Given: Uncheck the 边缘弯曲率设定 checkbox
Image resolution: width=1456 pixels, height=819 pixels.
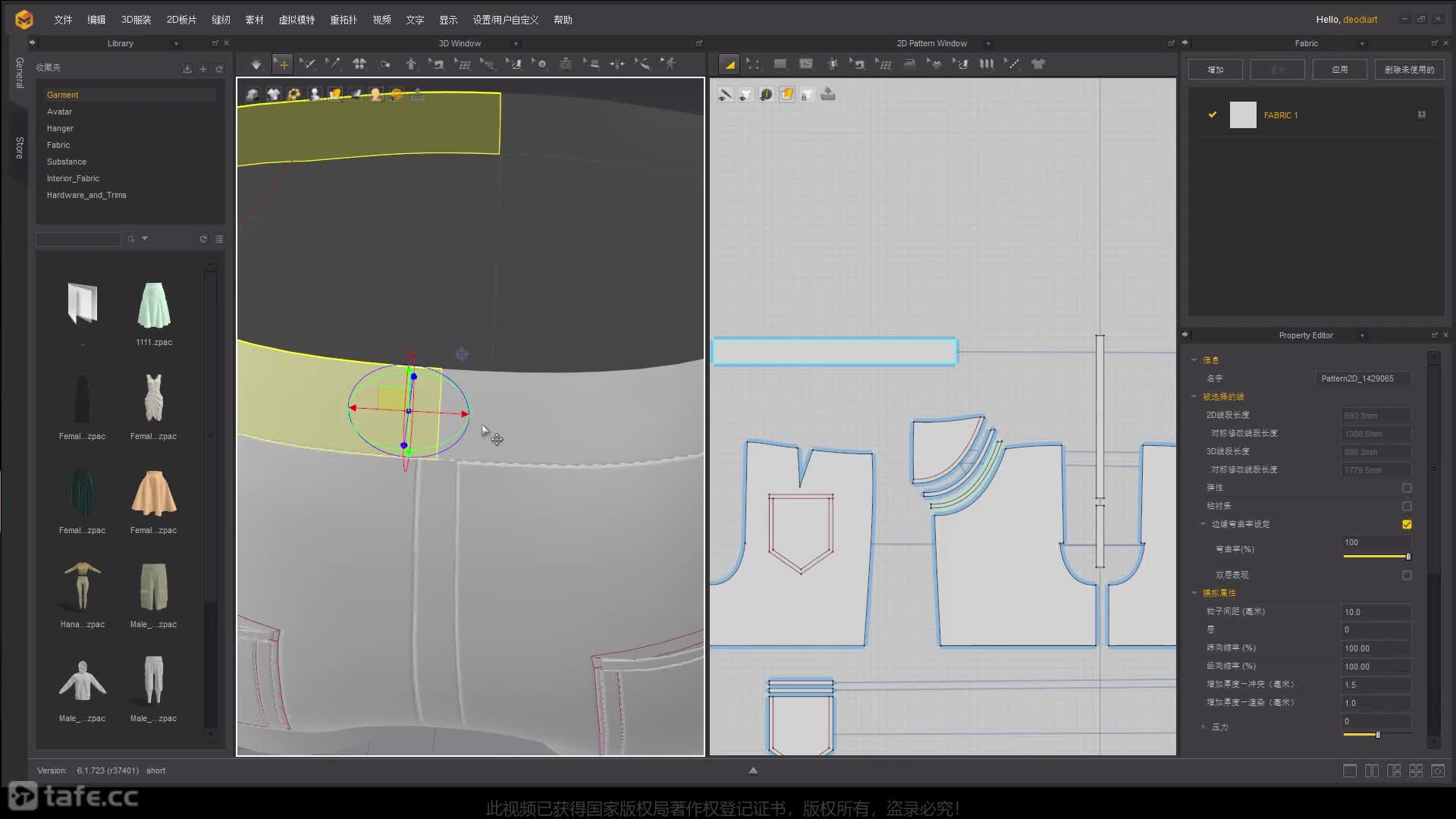Looking at the screenshot, I should pos(1407,524).
